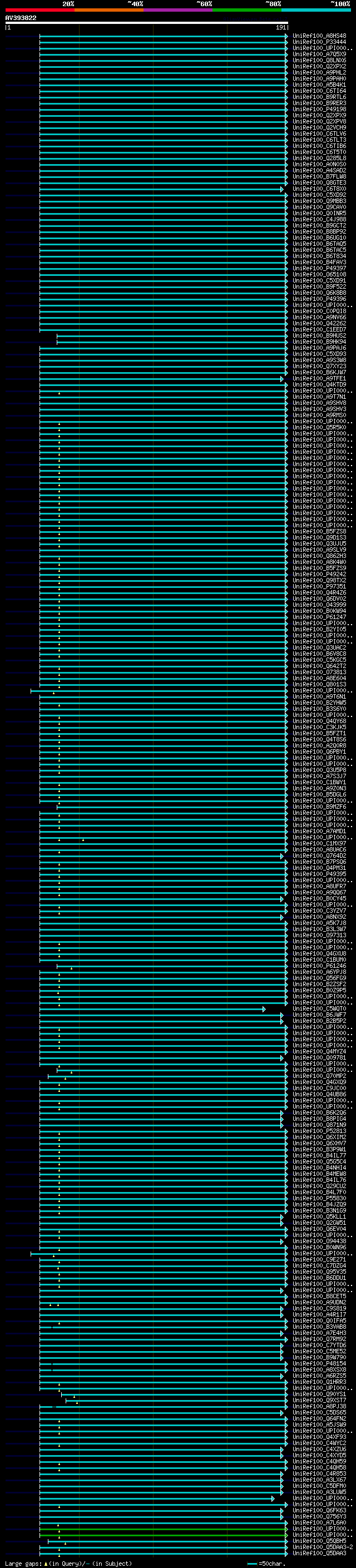
Task: Click the Large gaps legend text
Action: click(68, 1563)
